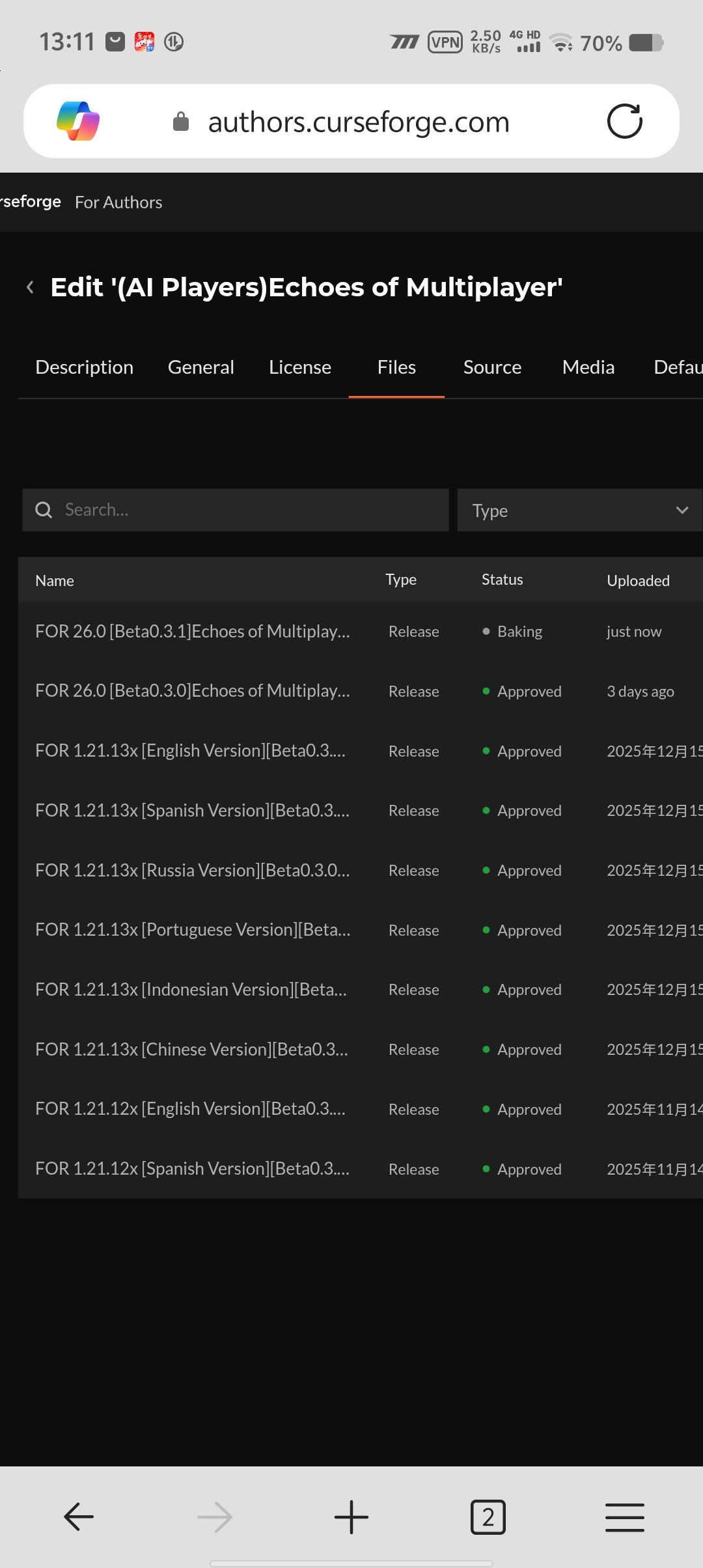The image size is (703, 1568).
Task: Open FOR 1.21.13x Spanish Version file
Action: pyautogui.click(x=192, y=811)
